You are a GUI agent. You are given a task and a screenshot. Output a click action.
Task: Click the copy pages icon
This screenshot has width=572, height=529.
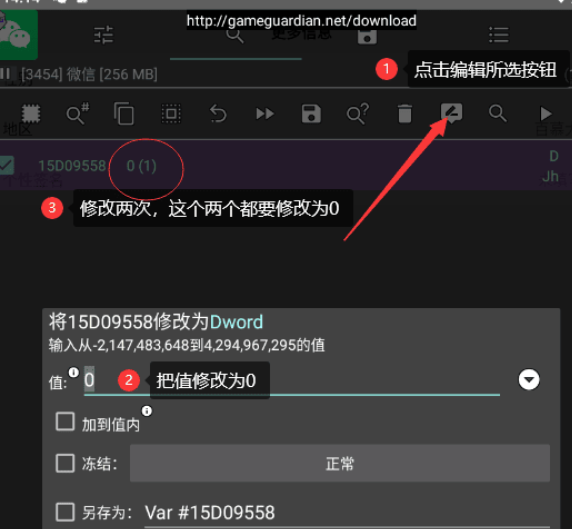(124, 113)
